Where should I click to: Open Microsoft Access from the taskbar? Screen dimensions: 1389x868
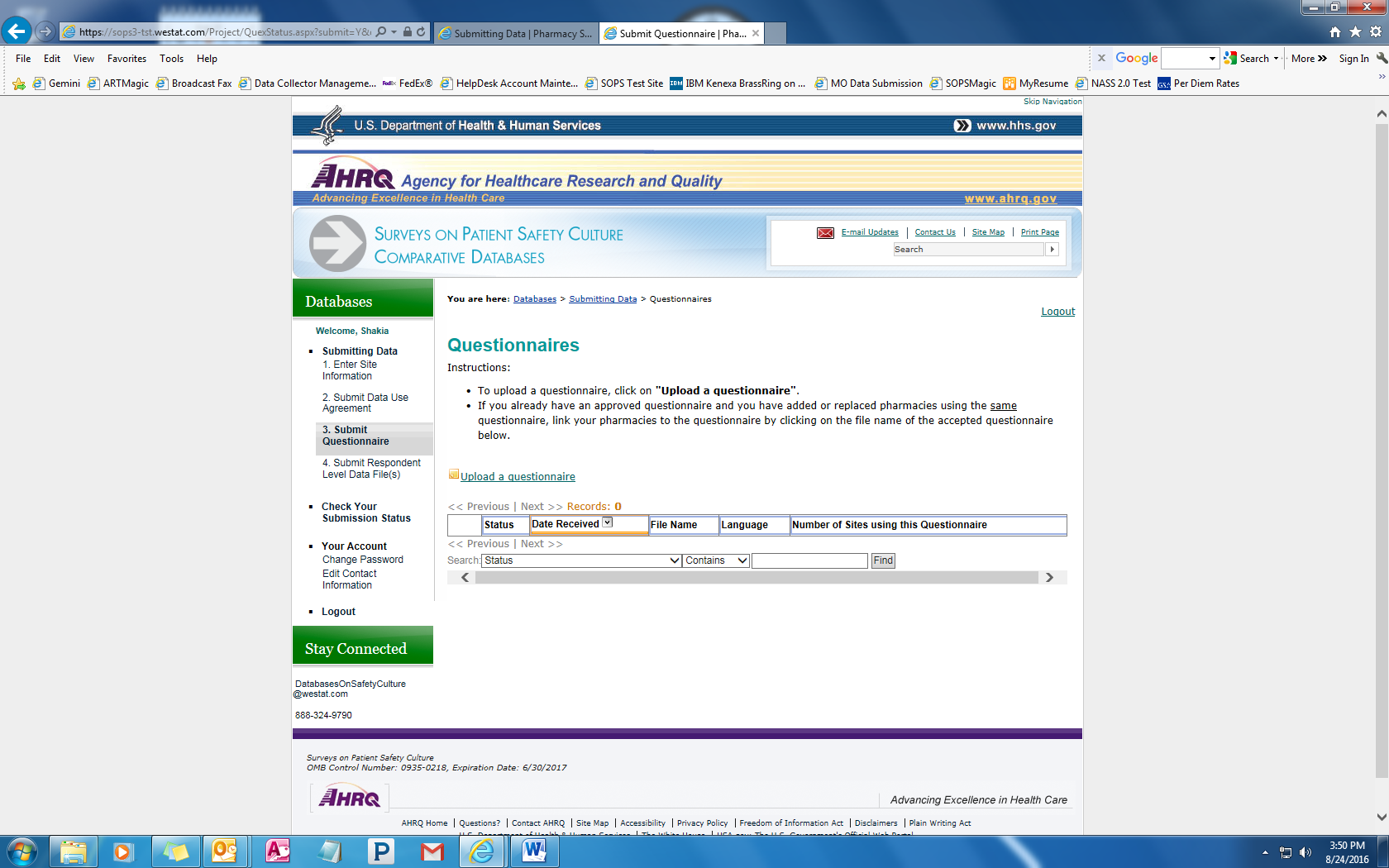(x=278, y=851)
